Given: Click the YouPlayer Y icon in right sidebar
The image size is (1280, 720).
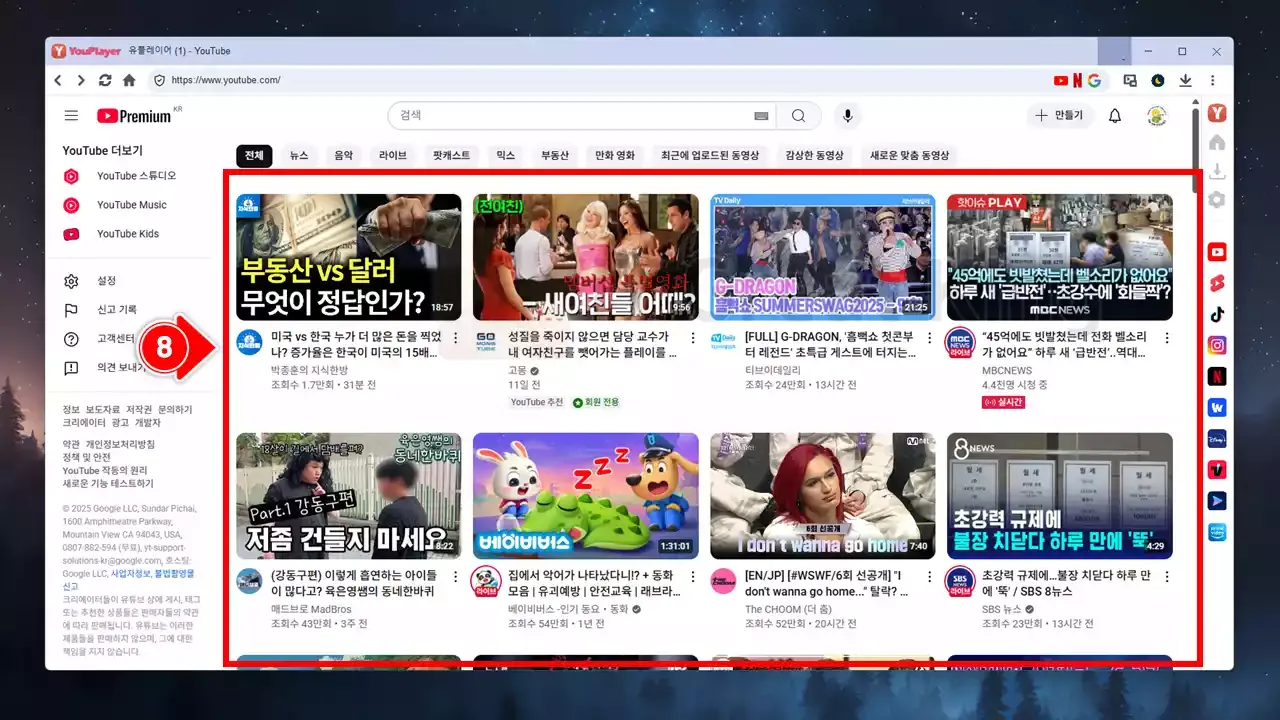Looking at the screenshot, I should coord(1217,113).
